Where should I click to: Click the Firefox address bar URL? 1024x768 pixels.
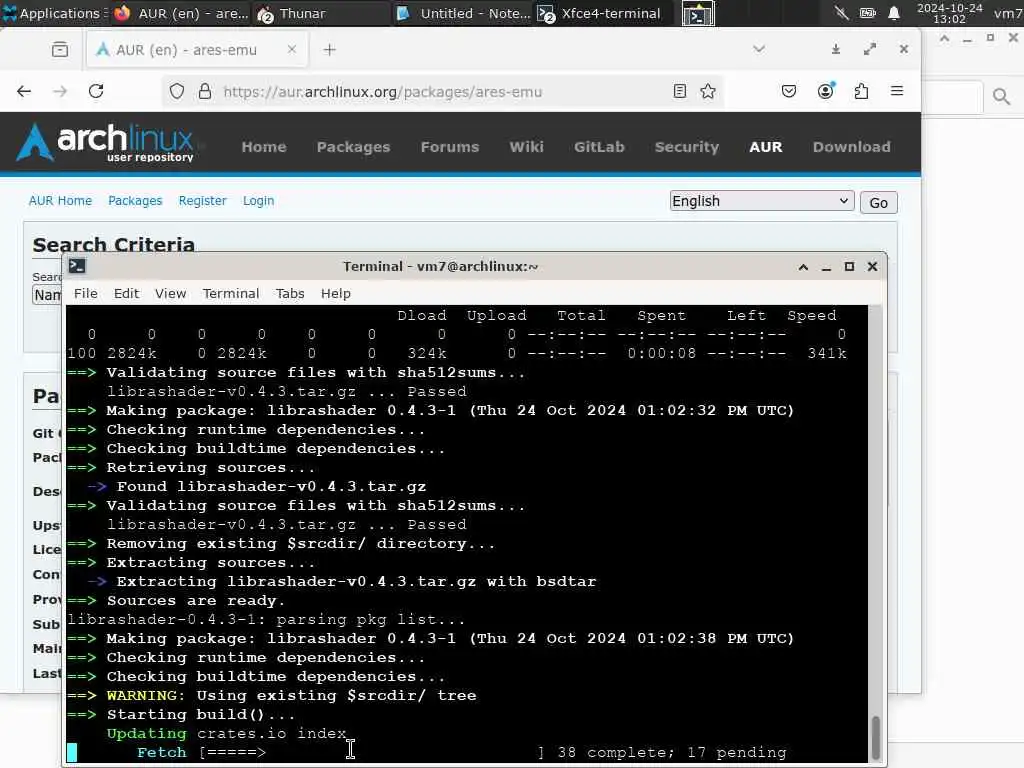[383, 92]
